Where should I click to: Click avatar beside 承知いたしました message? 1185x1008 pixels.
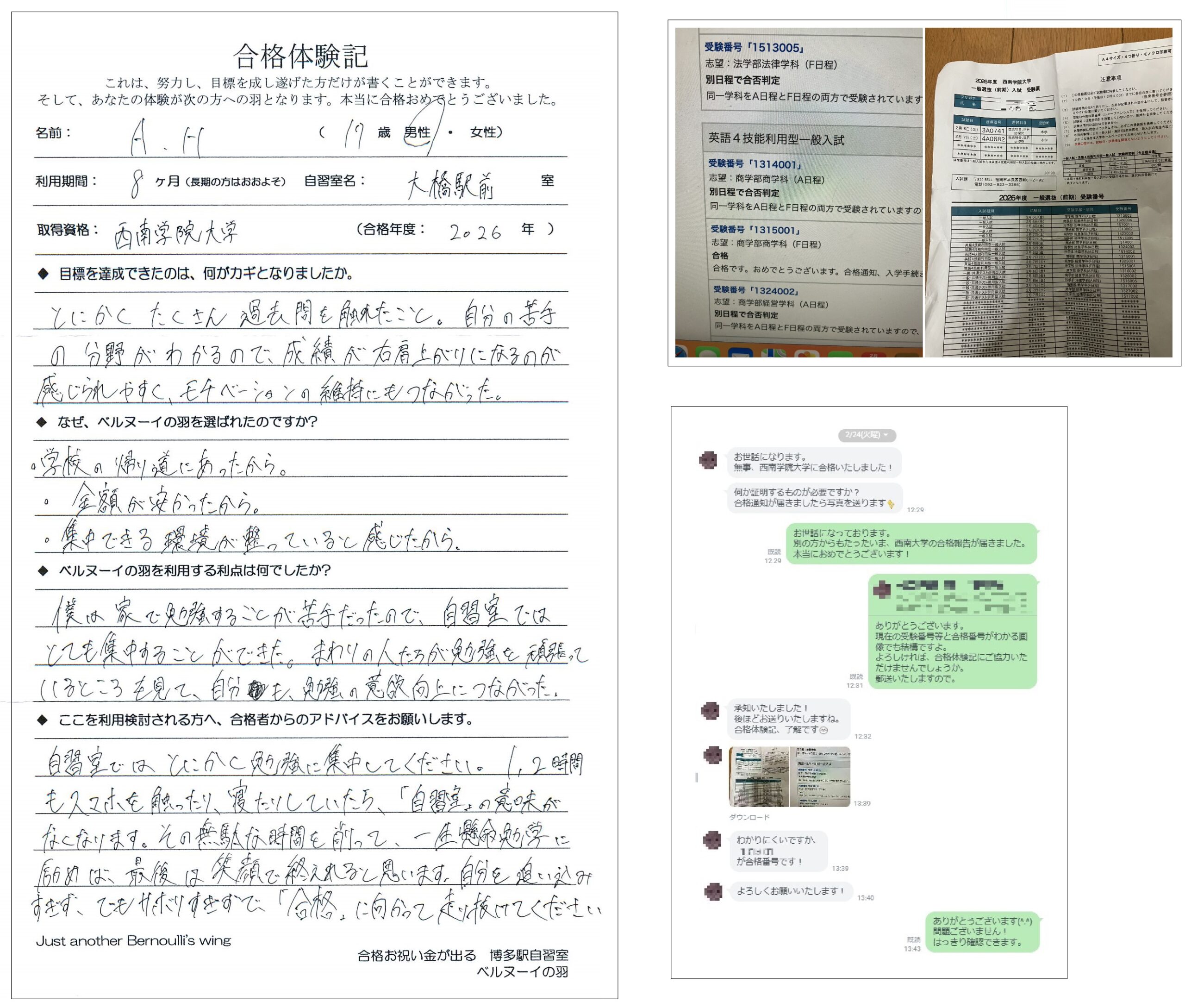coord(710,711)
